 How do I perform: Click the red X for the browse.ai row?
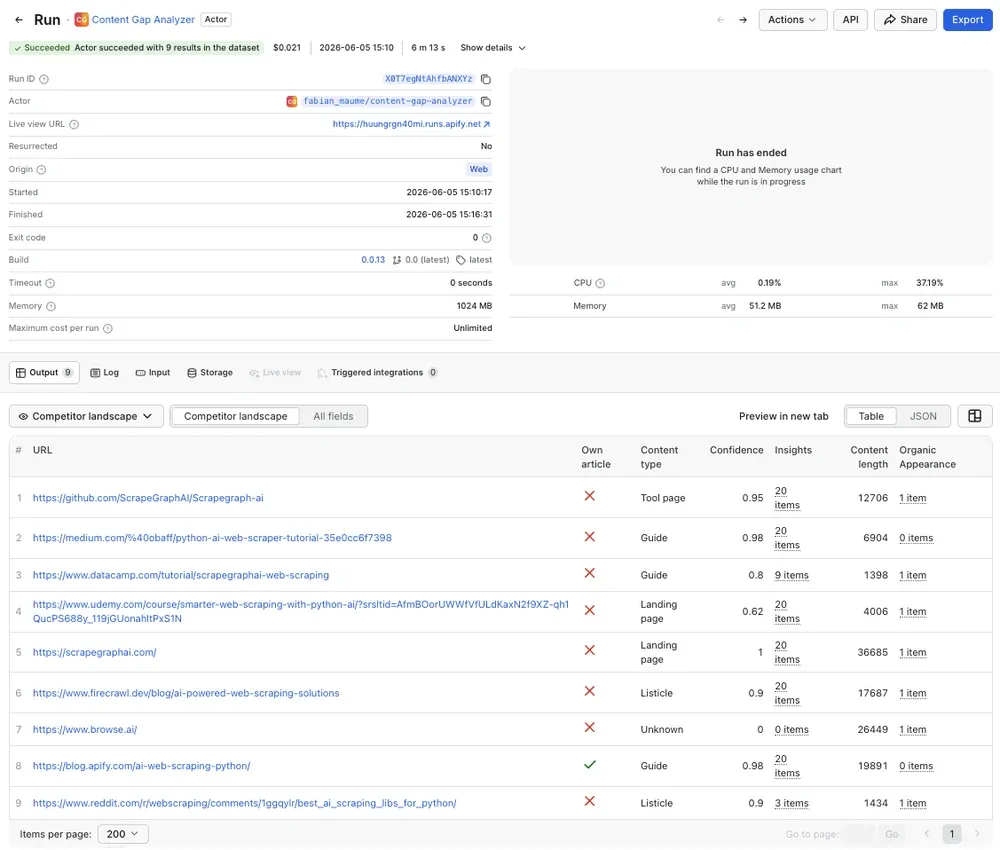coord(590,728)
